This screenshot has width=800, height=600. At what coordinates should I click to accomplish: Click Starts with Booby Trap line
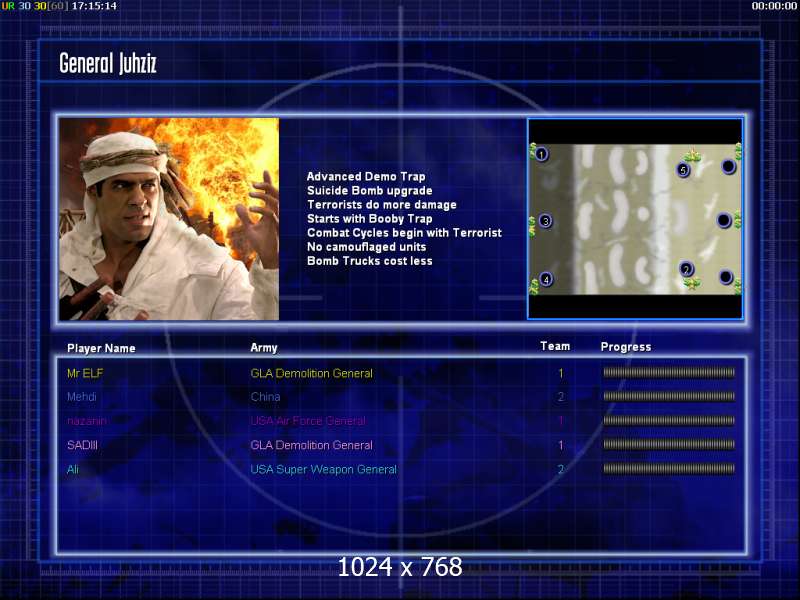coord(369,219)
